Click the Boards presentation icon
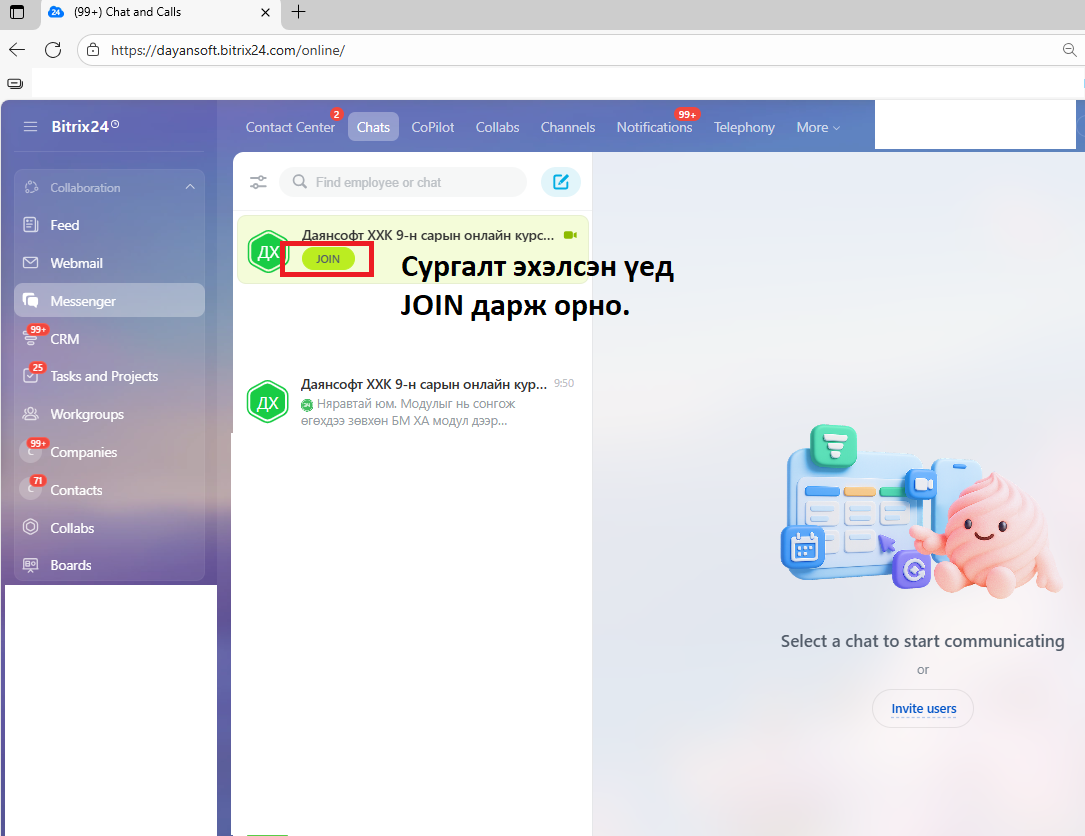The width and height of the screenshot is (1085, 836). pos(30,565)
